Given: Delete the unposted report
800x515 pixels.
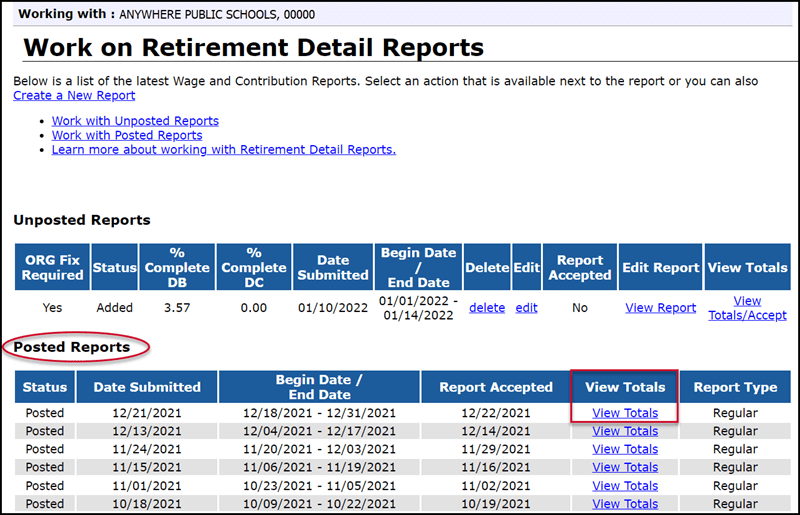Looking at the screenshot, I should pyautogui.click(x=487, y=308).
